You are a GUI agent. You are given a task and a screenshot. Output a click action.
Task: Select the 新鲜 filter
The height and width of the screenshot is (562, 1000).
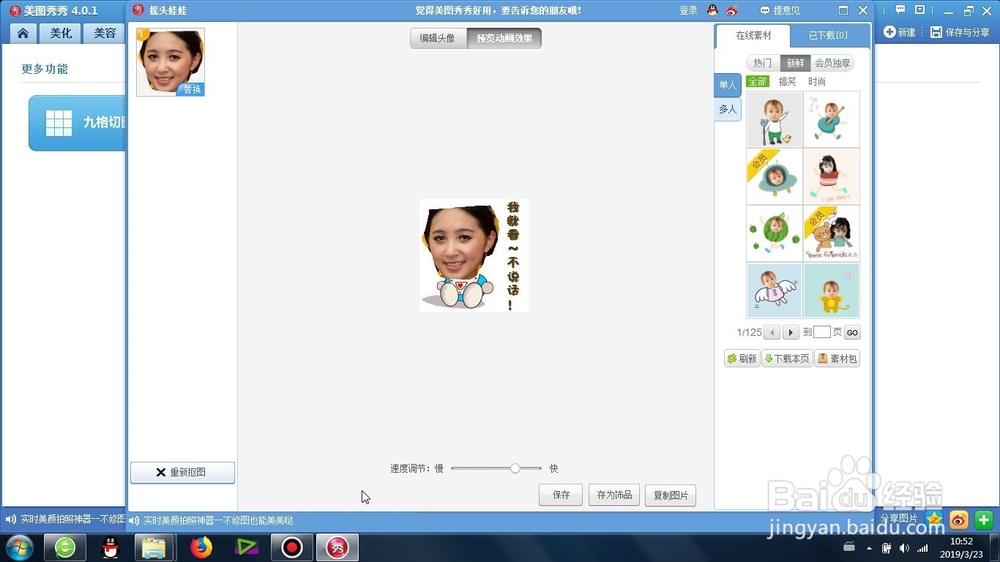click(x=795, y=63)
